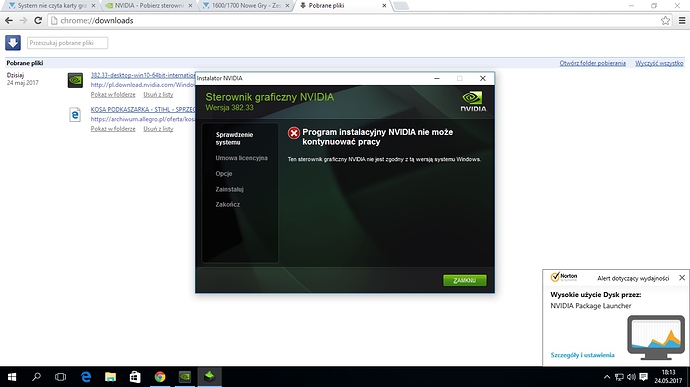
Task: Click the NVIDIA logo in installer header
Action: click(473, 101)
